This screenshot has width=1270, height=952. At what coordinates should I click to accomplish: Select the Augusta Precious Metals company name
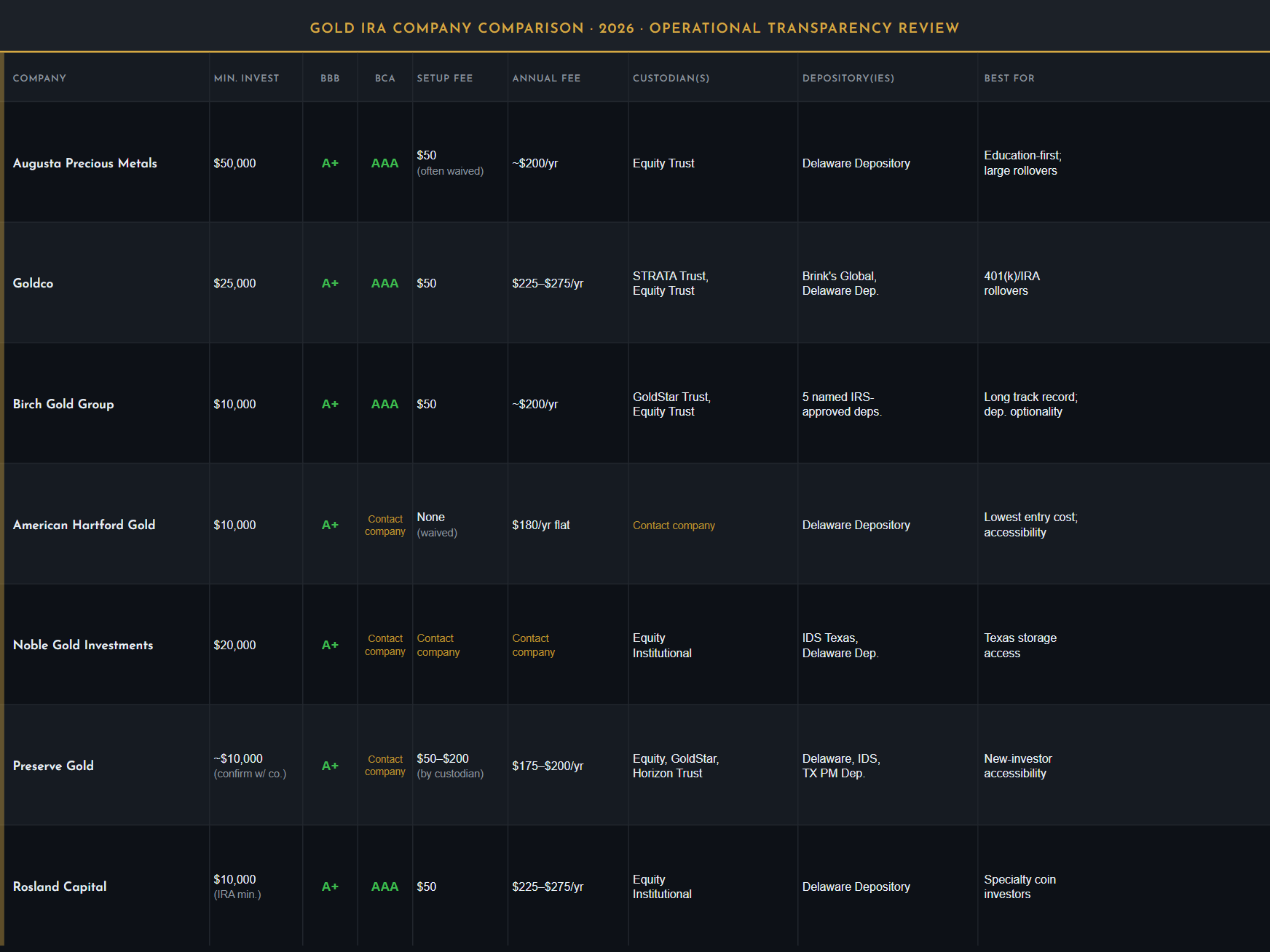tap(84, 163)
